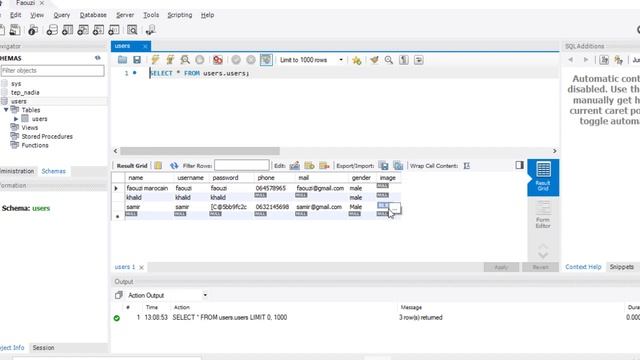This screenshot has height=360, width=640.
Task: Click import records icon
Action: pyautogui.click(x=398, y=166)
